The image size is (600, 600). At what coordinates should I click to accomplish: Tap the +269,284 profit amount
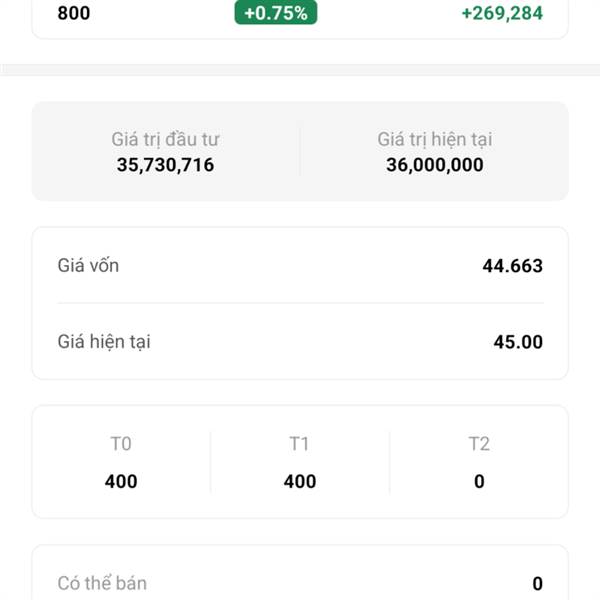click(502, 14)
